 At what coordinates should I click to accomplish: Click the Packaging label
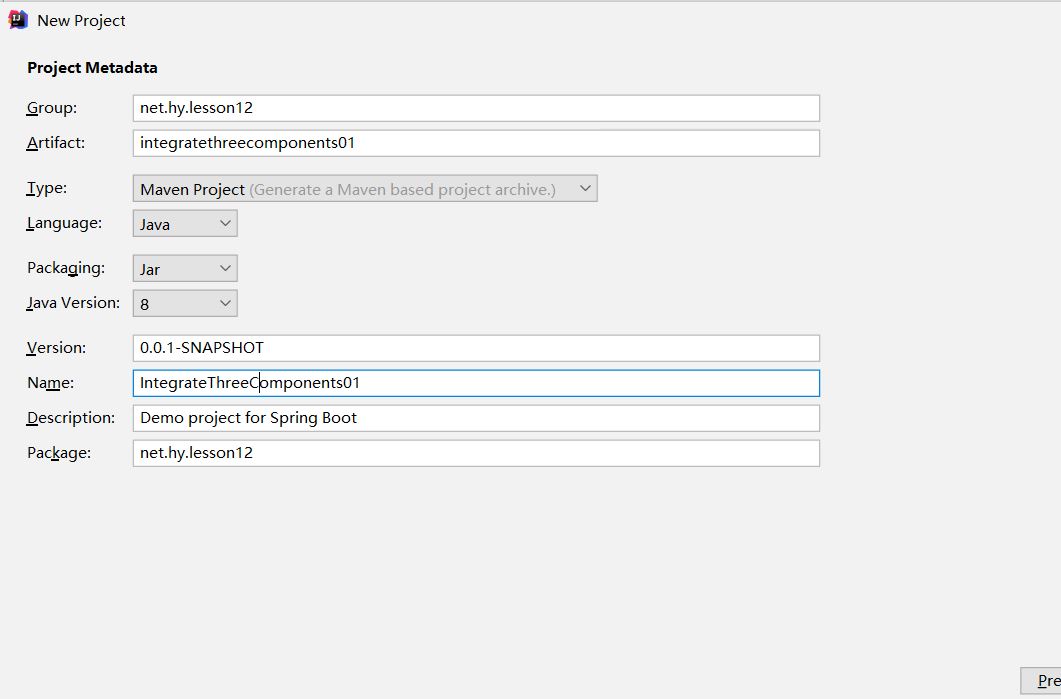tap(66, 268)
